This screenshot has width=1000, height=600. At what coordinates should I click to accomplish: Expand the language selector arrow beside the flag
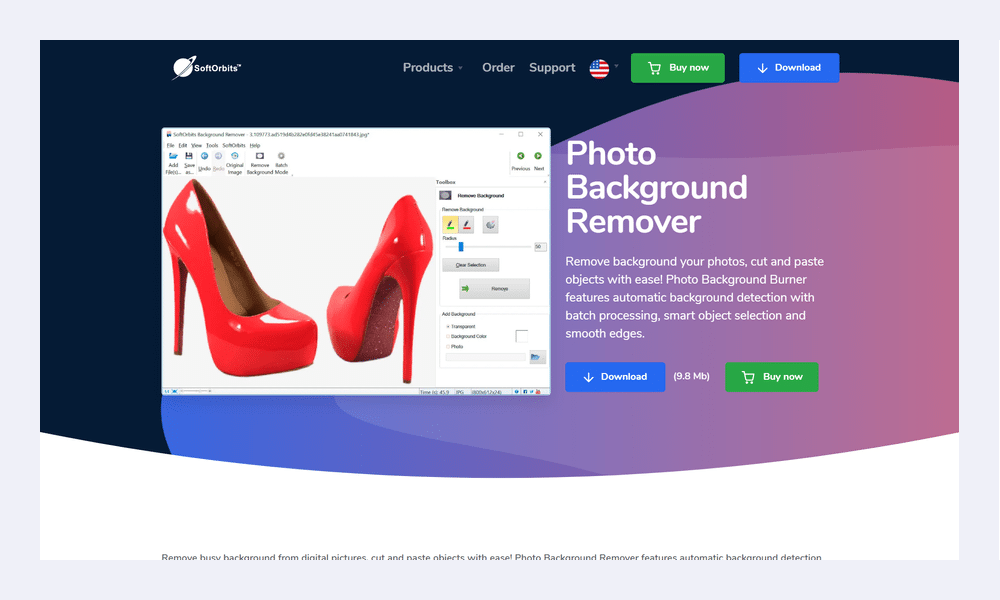click(616, 66)
